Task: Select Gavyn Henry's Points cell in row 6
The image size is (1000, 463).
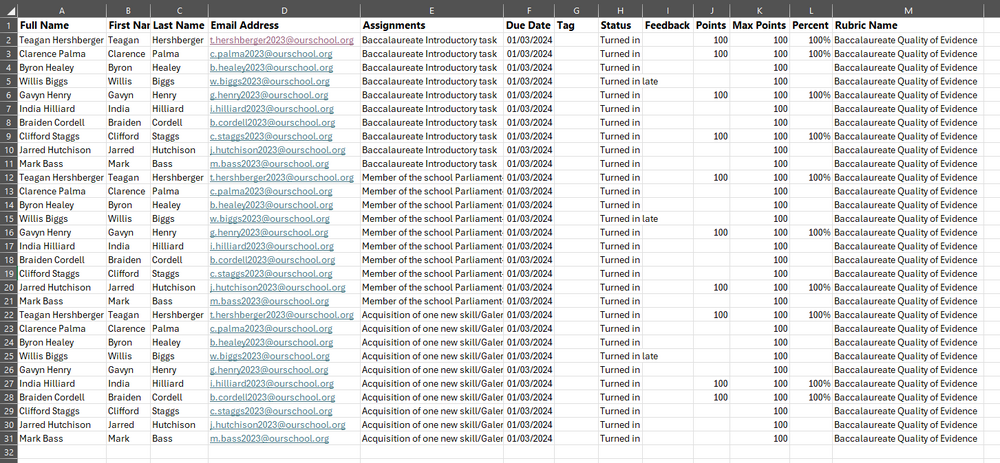Action: (x=712, y=95)
